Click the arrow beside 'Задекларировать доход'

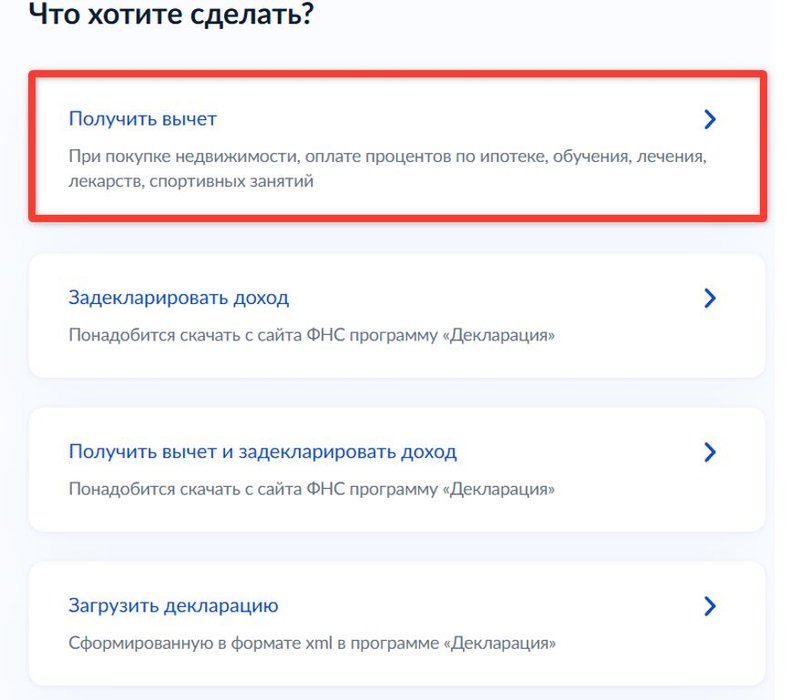tap(710, 297)
